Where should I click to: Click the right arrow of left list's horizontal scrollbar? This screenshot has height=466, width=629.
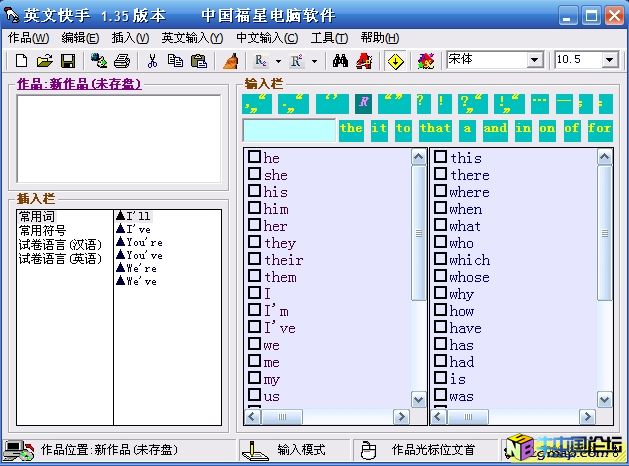coord(401,417)
